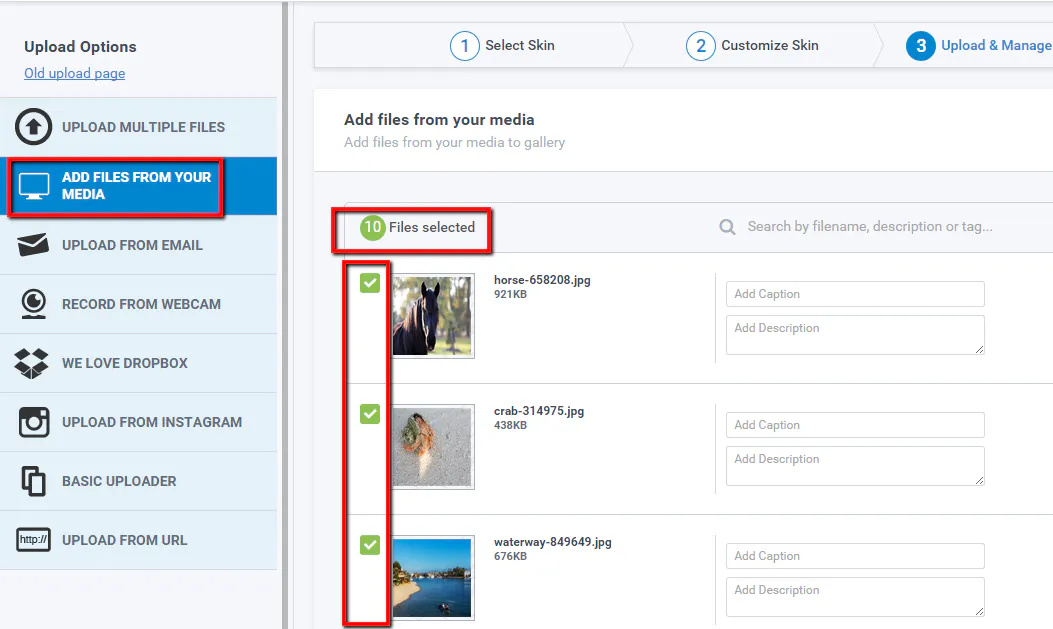Click the search magnifier icon
Screen dimensions: 1053x629
pos(727,227)
